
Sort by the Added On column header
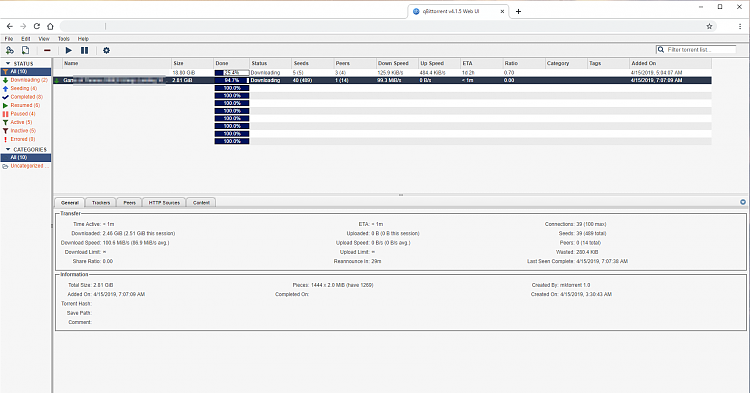670,63
